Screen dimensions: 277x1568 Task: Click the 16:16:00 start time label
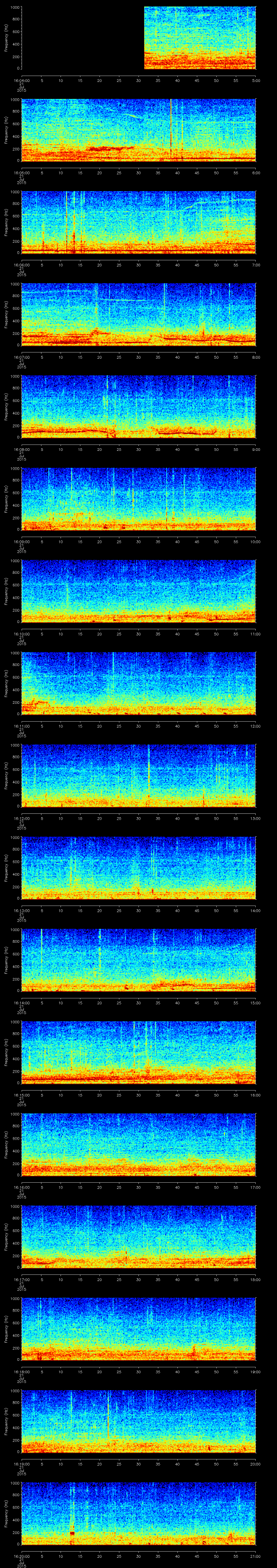22,1187
